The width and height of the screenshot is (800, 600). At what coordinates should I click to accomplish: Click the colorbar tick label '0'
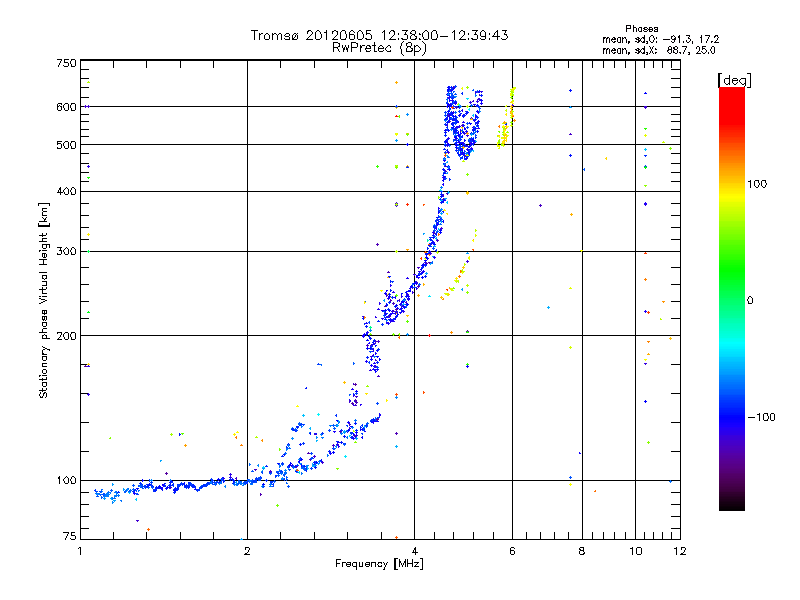[749, 300]
